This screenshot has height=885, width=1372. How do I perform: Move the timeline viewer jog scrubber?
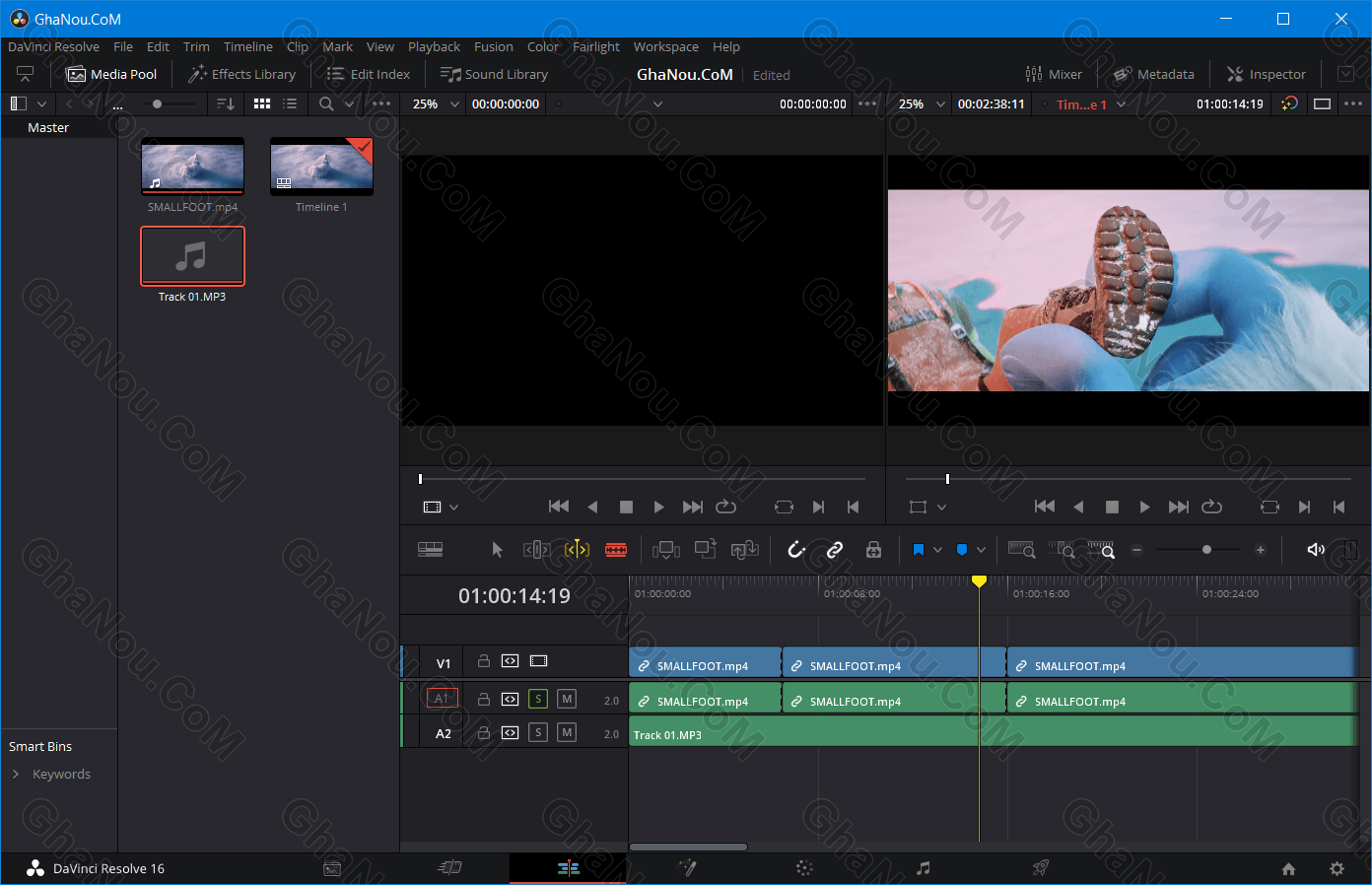pos(947,479)
